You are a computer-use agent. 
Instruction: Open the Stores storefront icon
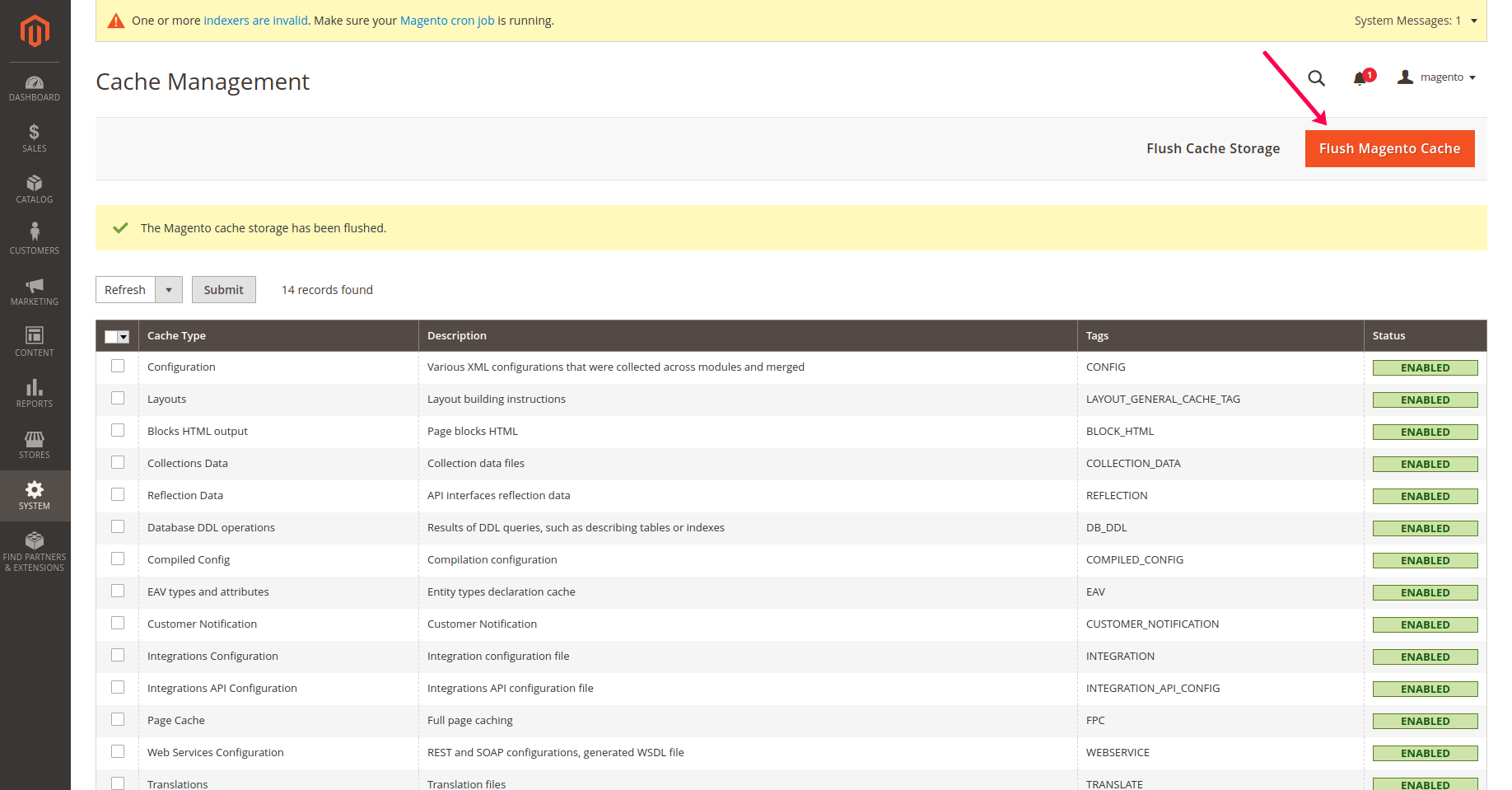point(35,438)
